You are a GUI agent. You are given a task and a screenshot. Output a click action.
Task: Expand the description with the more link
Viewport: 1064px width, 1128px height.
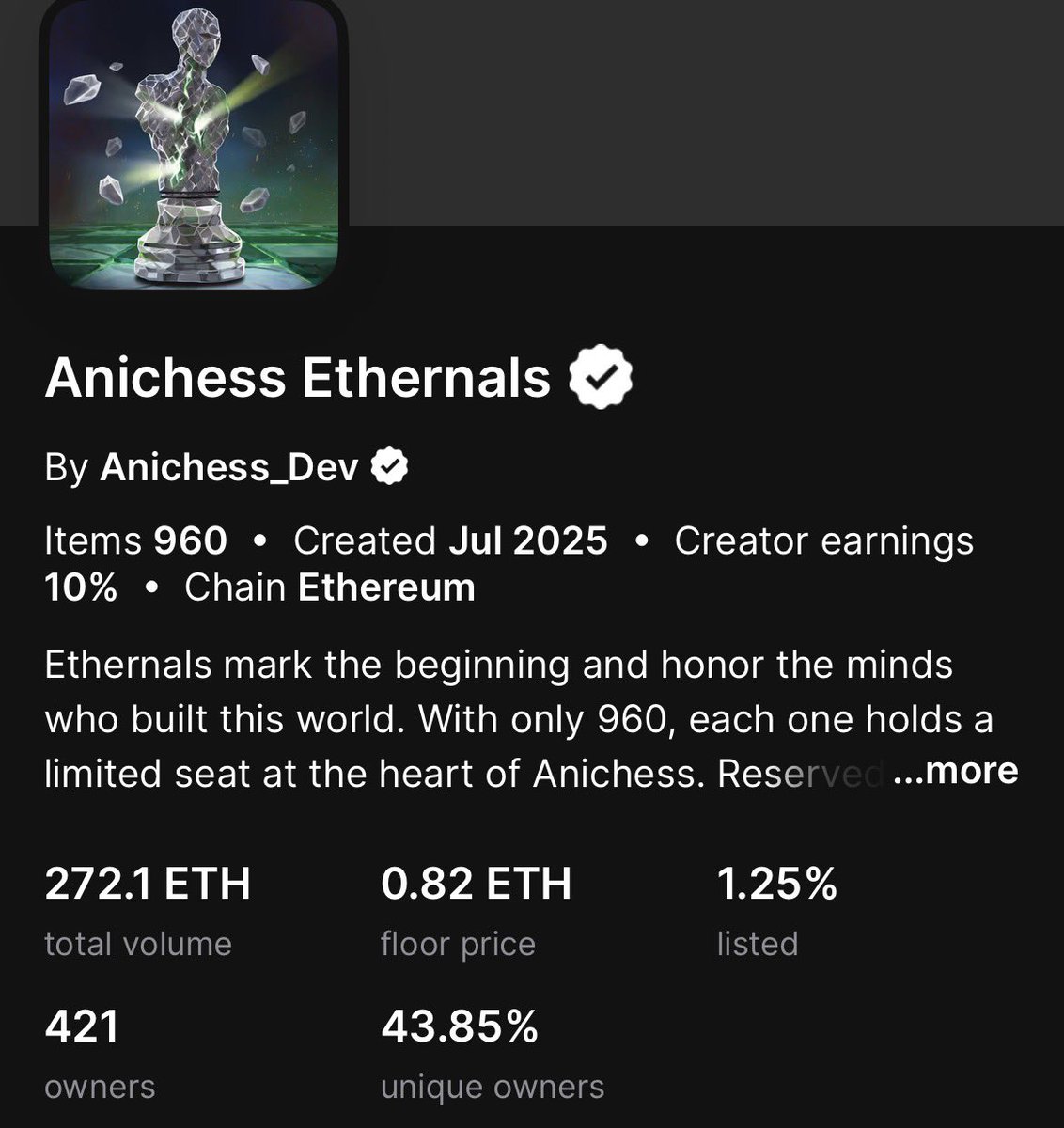[x=957, y=771]
